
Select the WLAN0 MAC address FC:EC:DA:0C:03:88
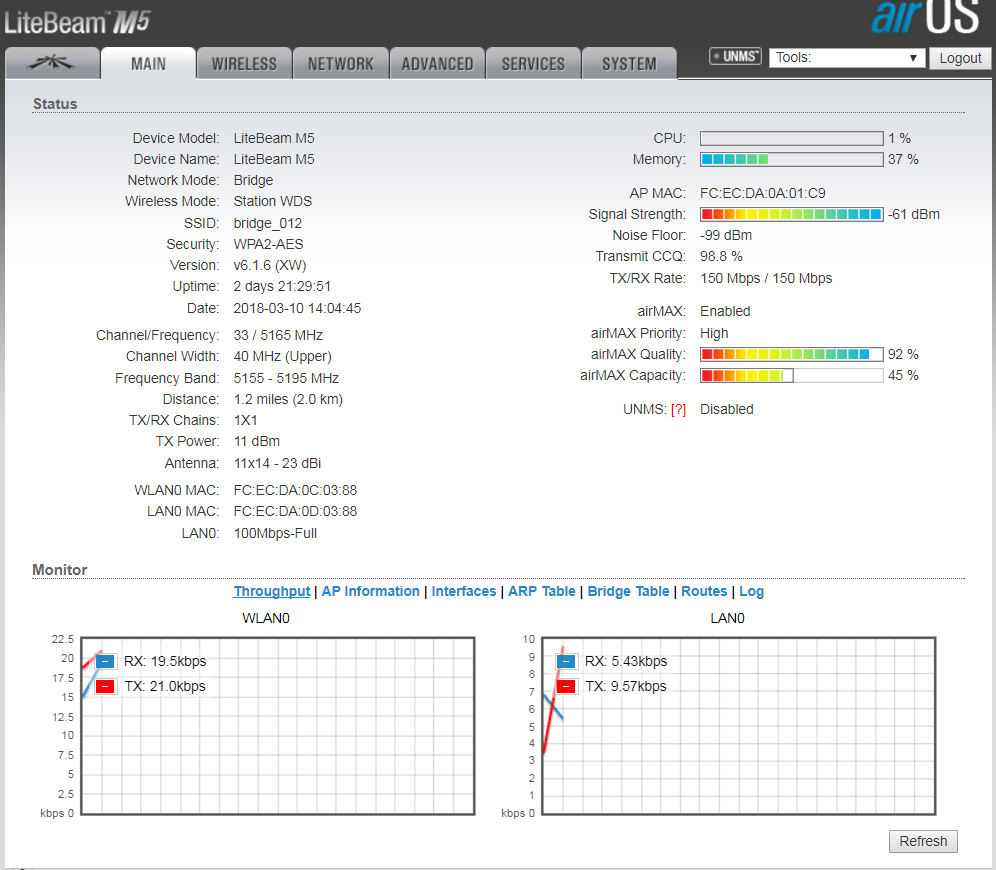tap(295, 490)
